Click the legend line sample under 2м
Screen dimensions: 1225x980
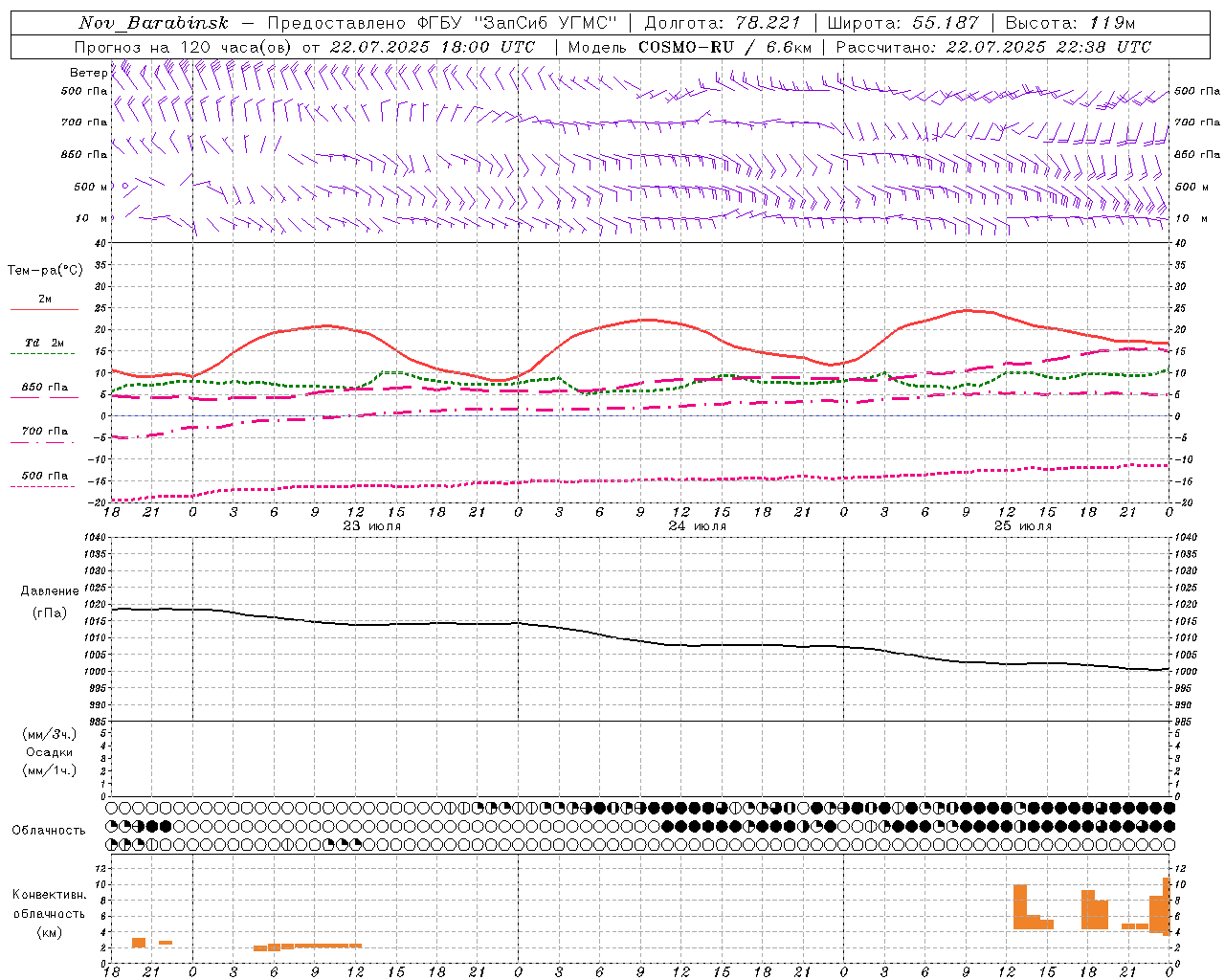point(44,310)
